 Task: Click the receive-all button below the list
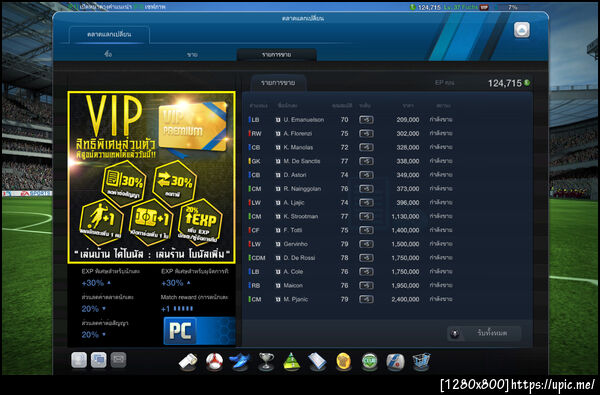tap(484, 333)
